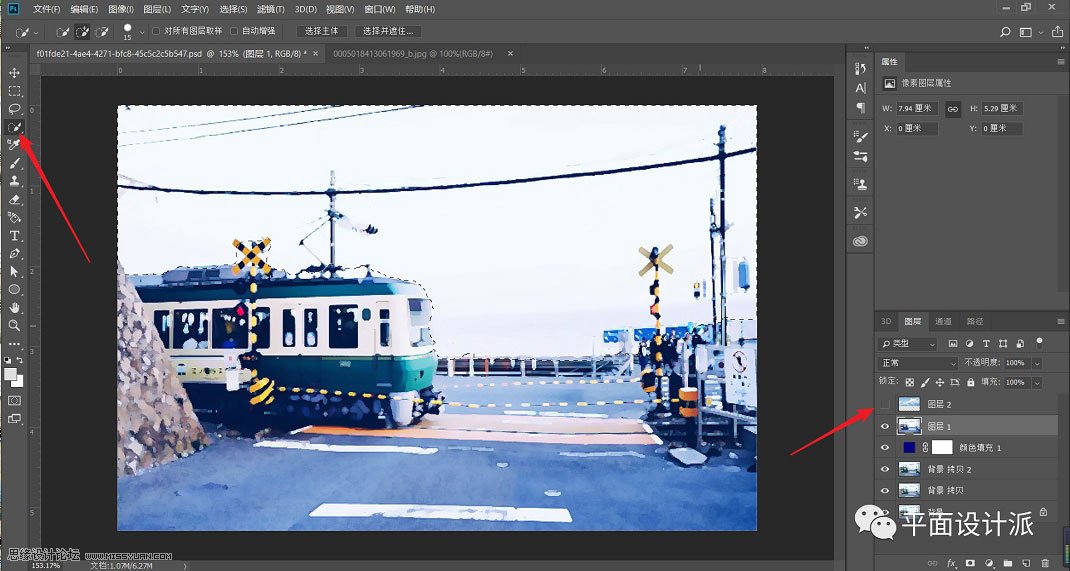Select the Move tool

(x=14, y=73)
